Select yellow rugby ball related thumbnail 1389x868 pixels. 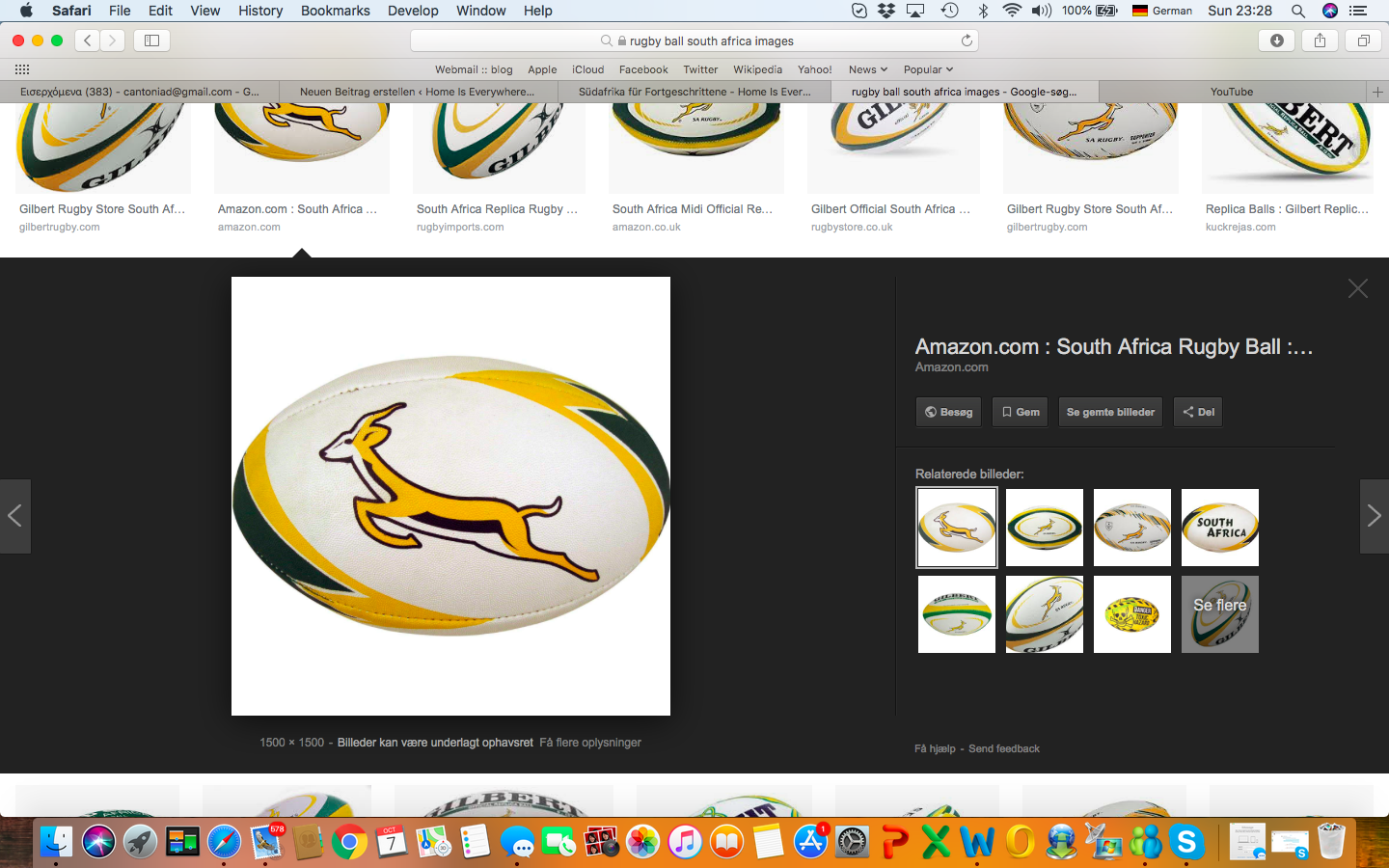pyautogui.click(x=1132, y=614)
